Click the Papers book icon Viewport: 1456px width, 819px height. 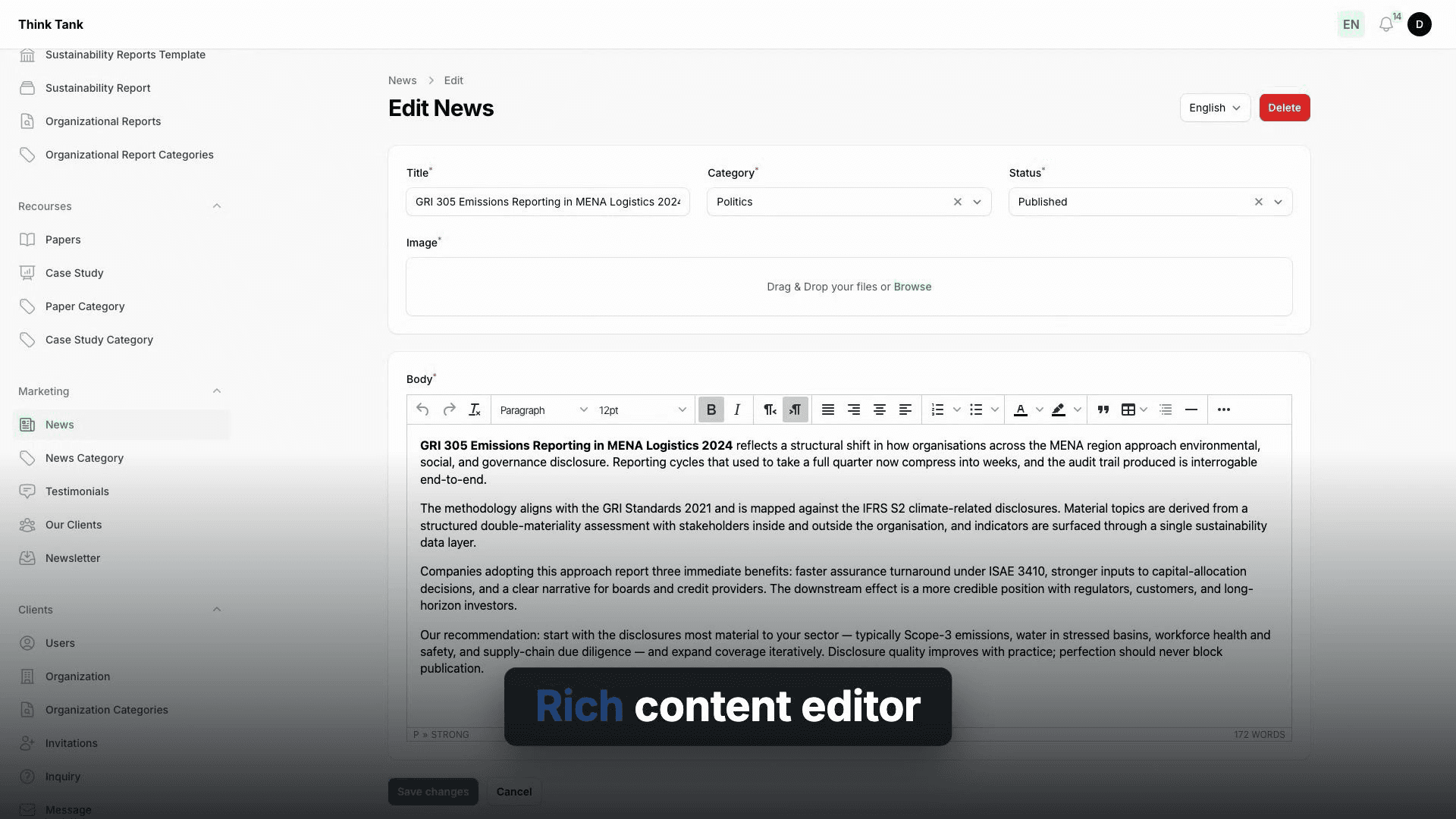tap(27, 240)
